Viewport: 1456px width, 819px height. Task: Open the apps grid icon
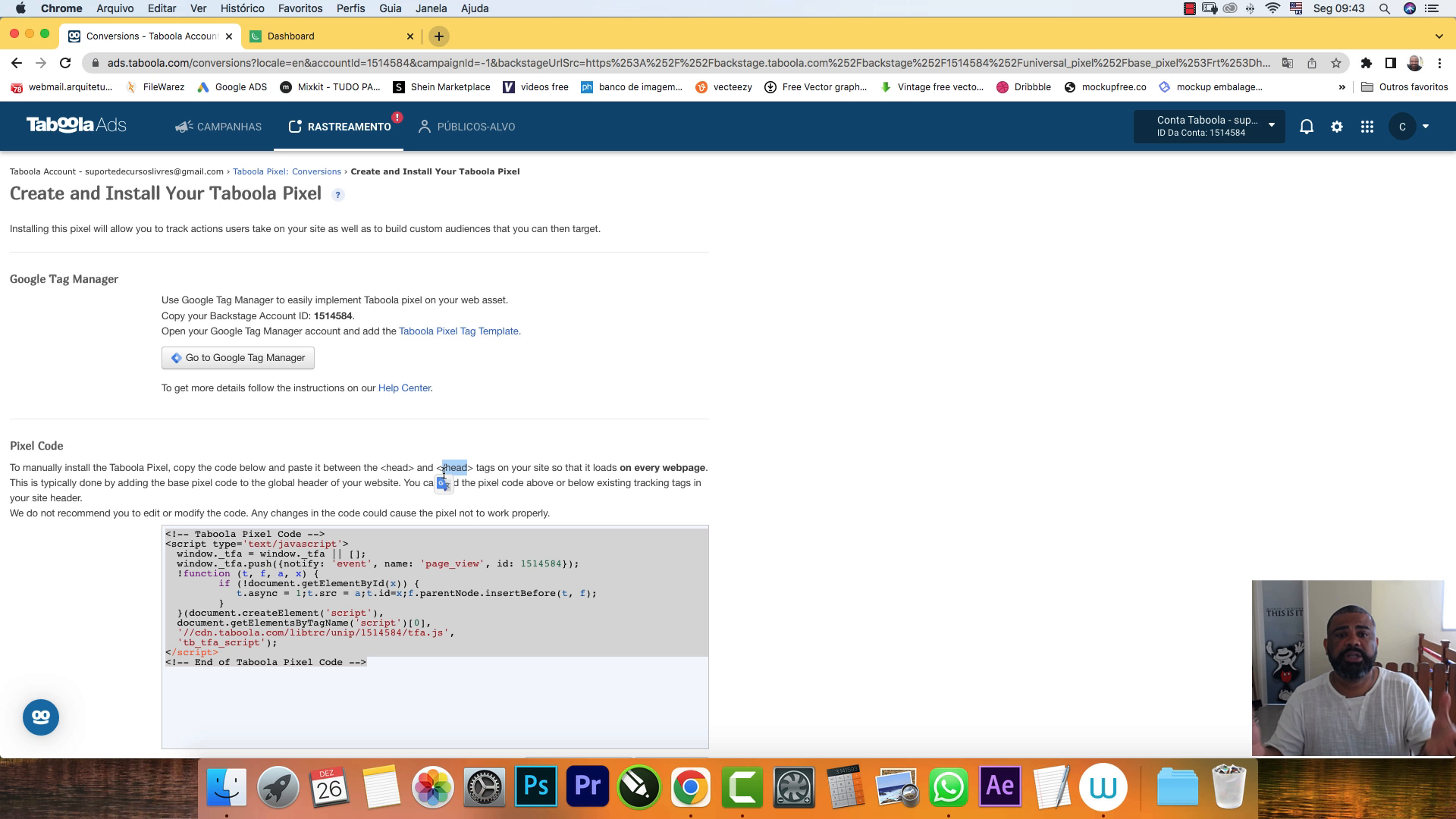(x=1367, y=127)
